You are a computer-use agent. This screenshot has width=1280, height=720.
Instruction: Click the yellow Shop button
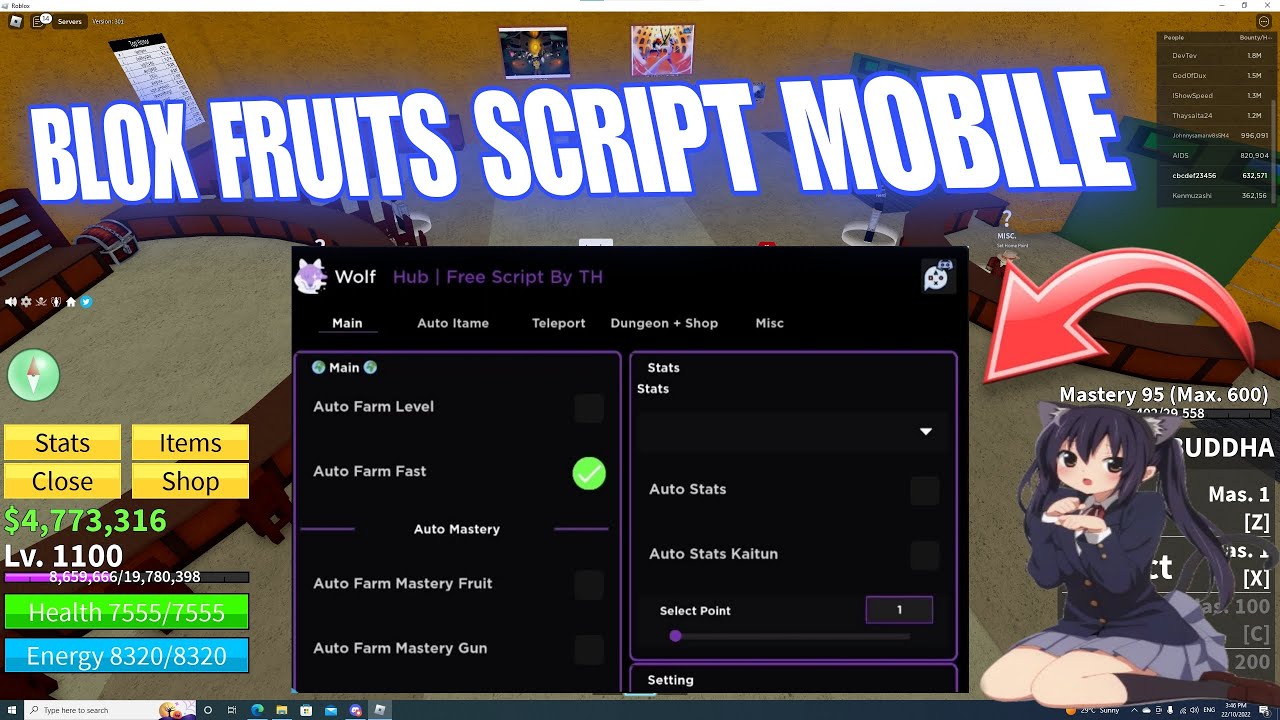click(x=190, y=481)
